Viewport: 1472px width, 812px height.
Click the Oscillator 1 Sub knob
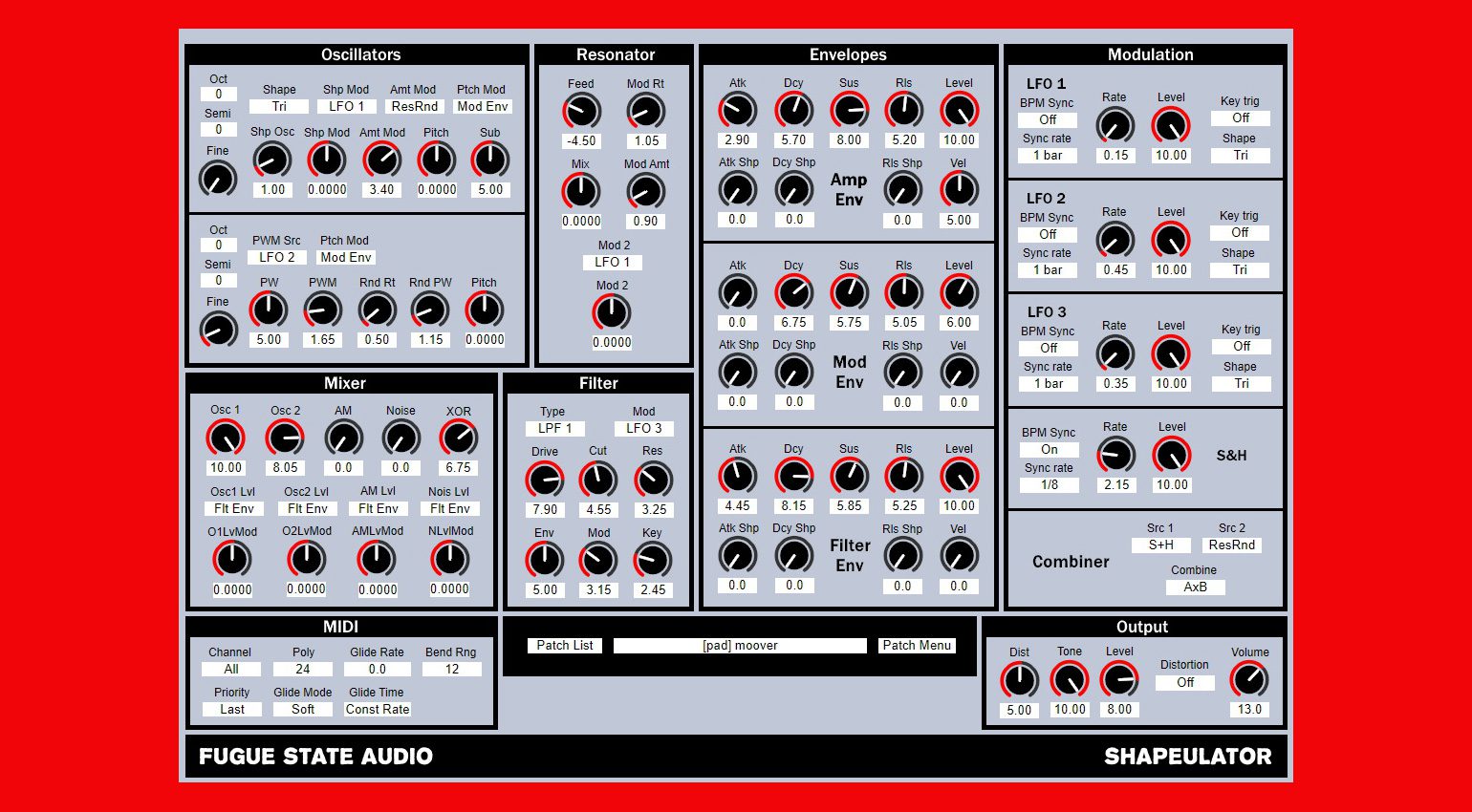[490, 160]
